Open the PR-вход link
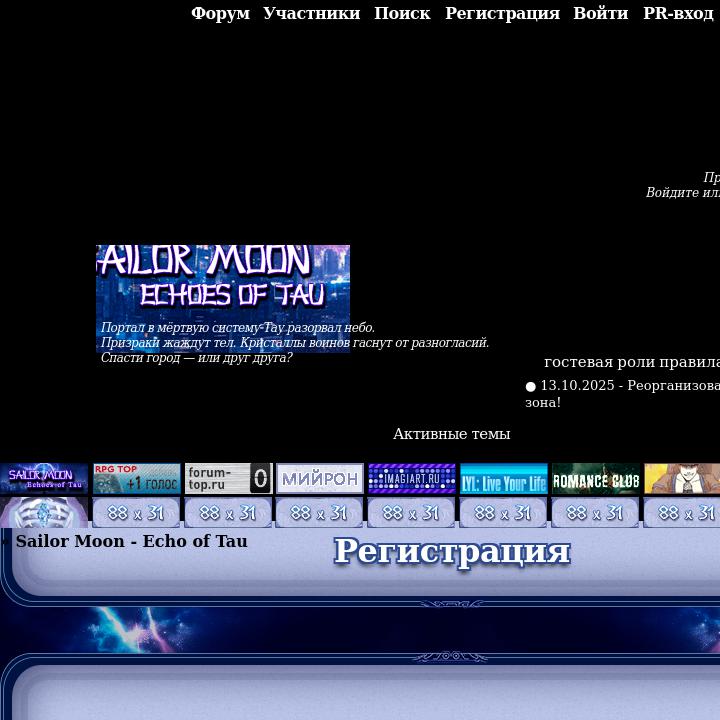 pos(678,13)
